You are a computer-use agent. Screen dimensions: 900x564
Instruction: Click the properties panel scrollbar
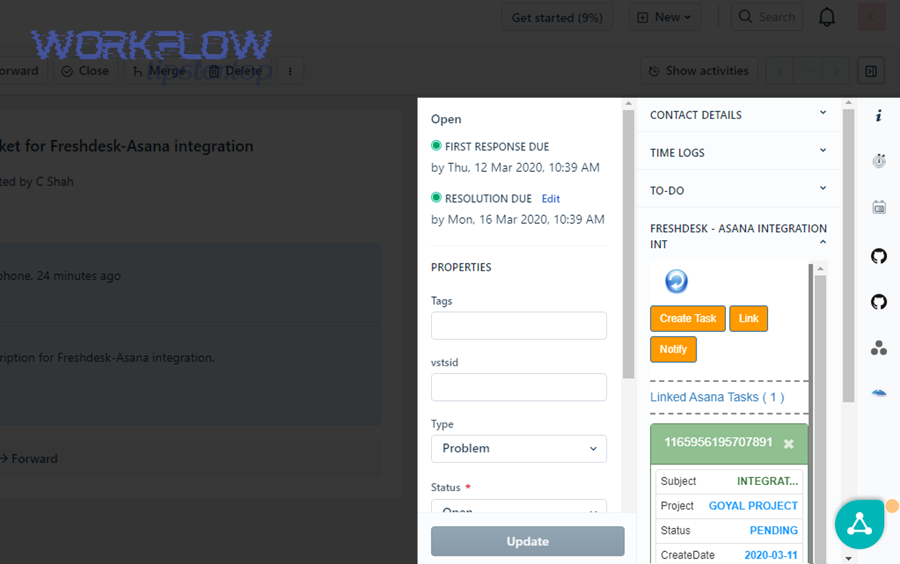point(629,244)
